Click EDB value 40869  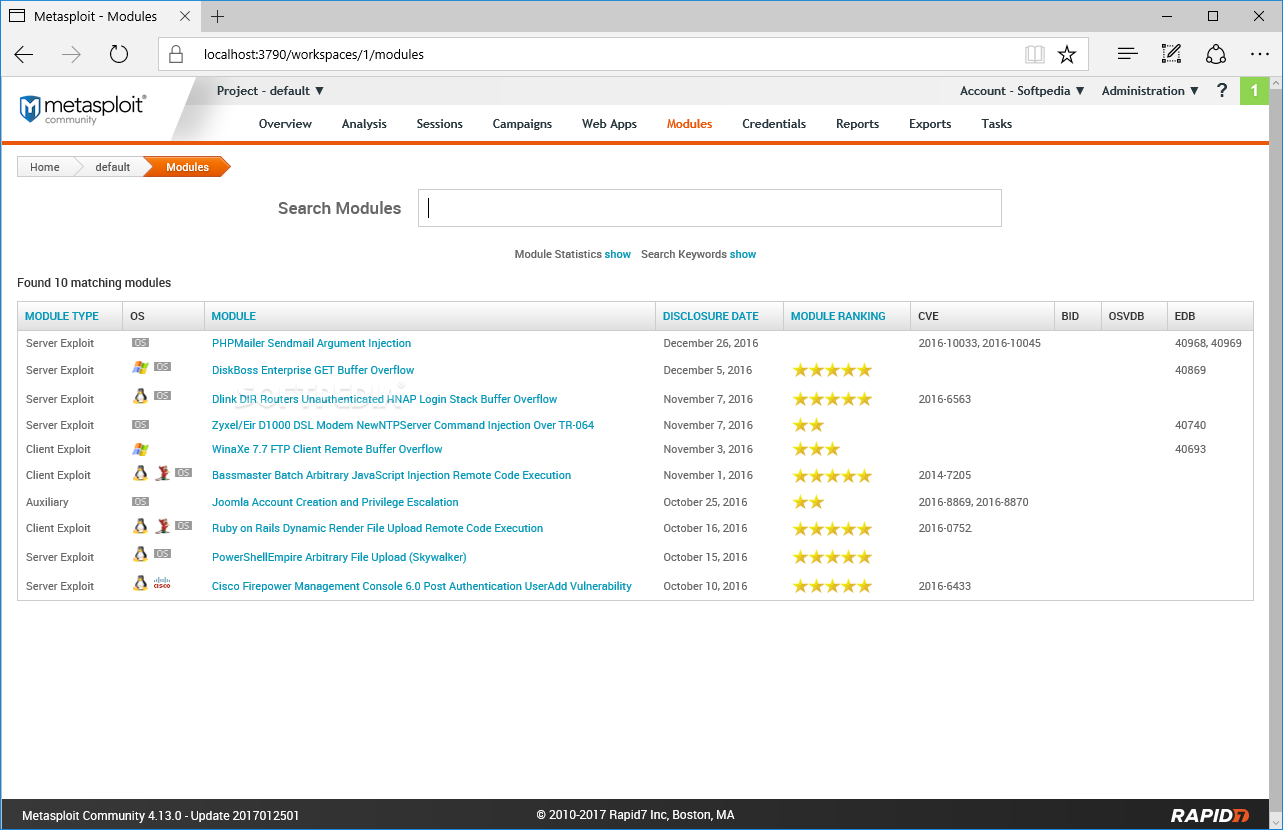[1191, 370]
